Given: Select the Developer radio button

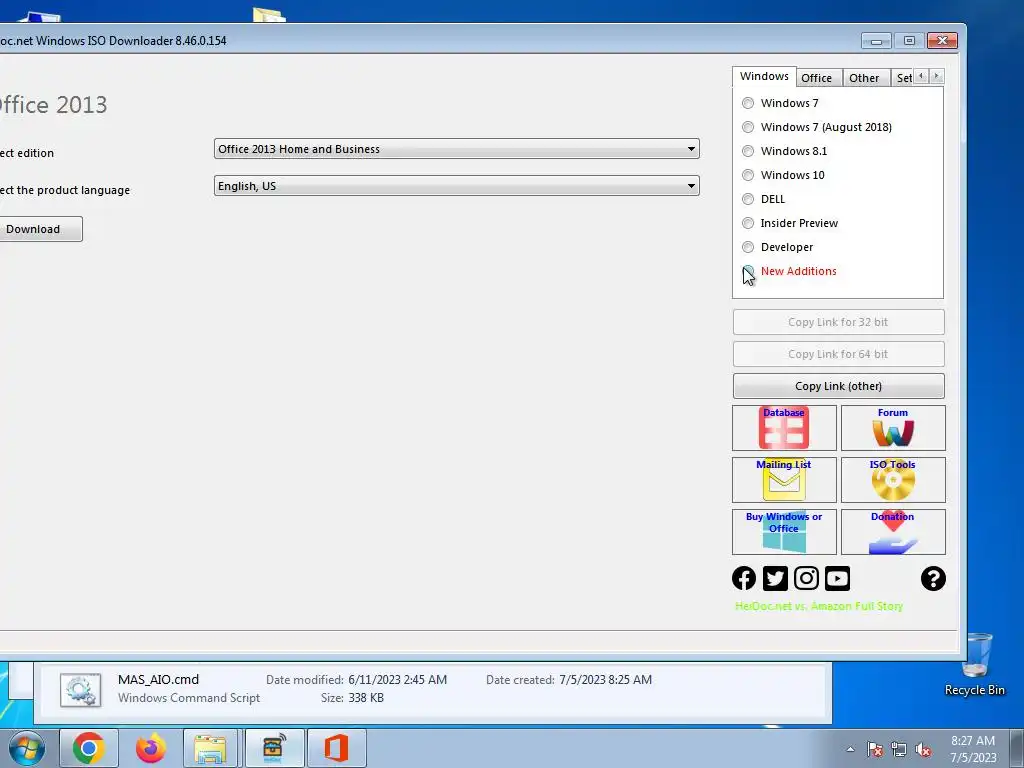Looking at the screenshot, I should click(748, 247).
